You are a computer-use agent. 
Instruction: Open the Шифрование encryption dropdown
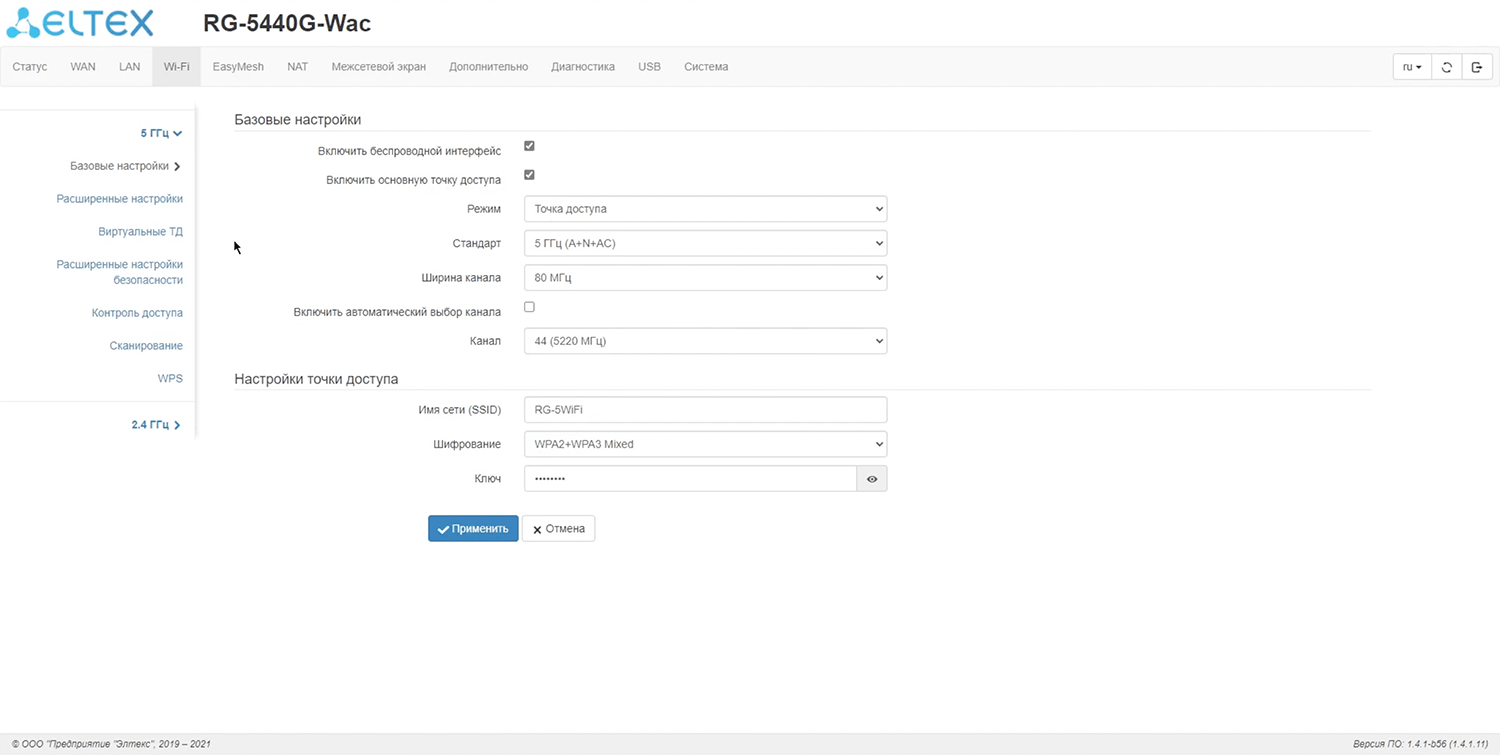pos(705,444)
